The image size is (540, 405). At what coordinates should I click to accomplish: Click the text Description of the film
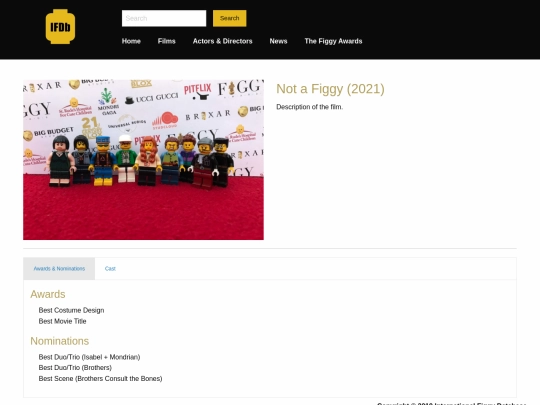tap(310, 107)
